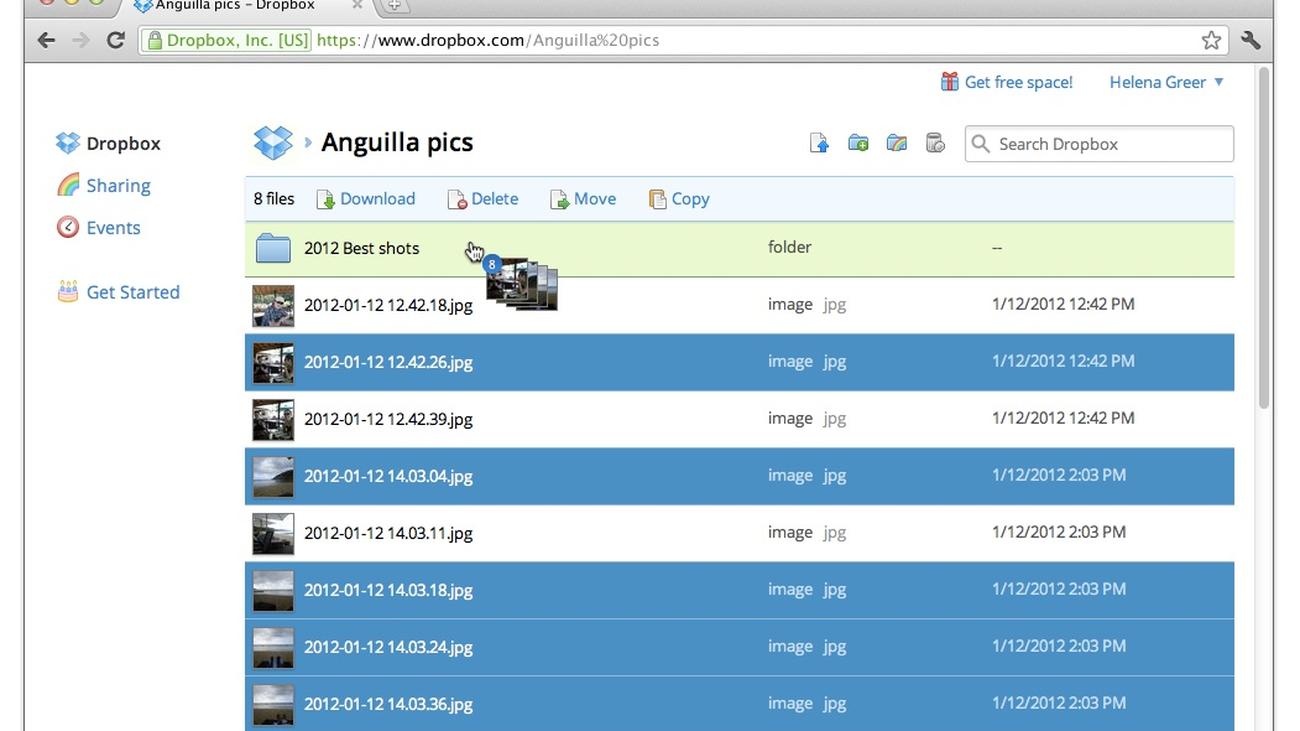Viewport: 1300px width, 731px height.
Task: Go to Events in the left sidebar
Action: coord(112,228)
